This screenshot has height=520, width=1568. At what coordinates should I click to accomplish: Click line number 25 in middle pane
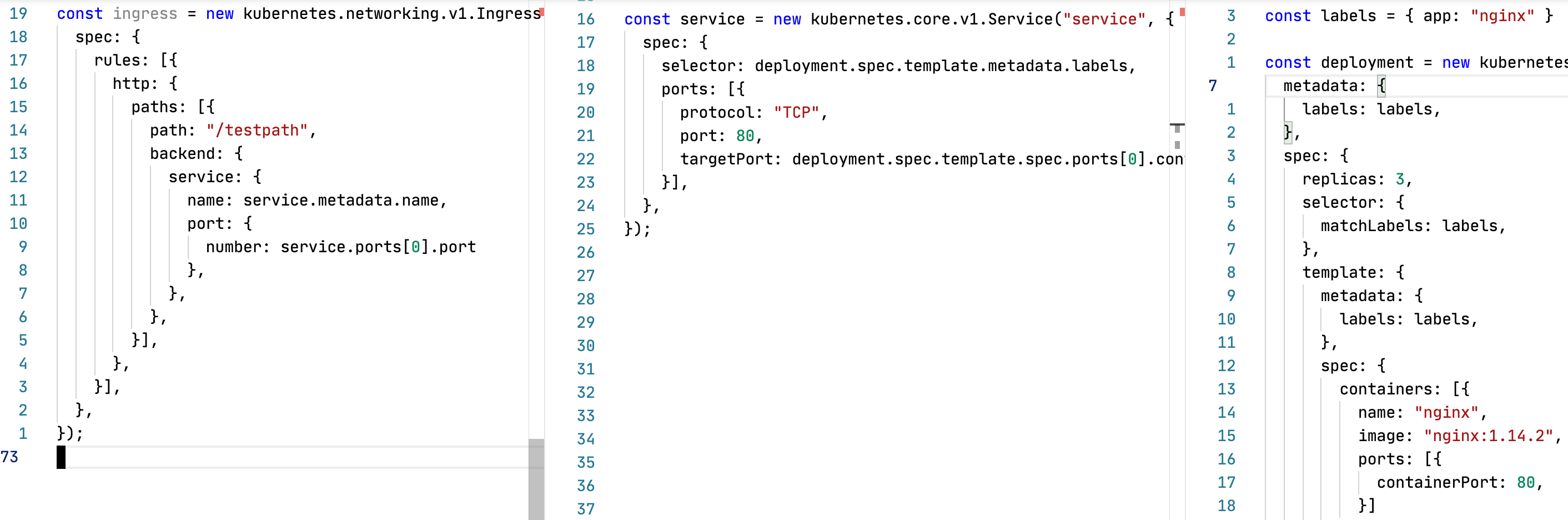586,229
